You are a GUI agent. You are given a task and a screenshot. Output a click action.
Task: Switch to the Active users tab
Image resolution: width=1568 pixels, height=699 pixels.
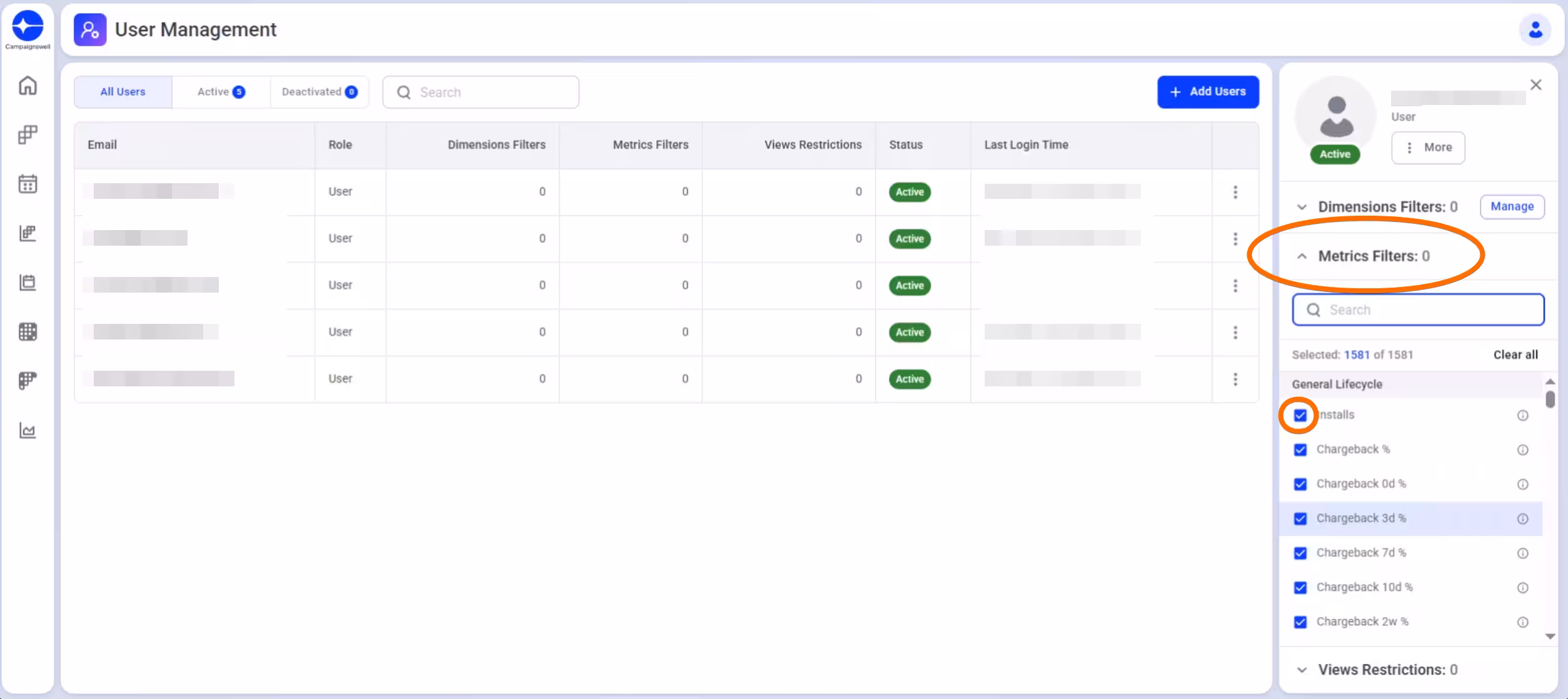(x=221, y=92)
